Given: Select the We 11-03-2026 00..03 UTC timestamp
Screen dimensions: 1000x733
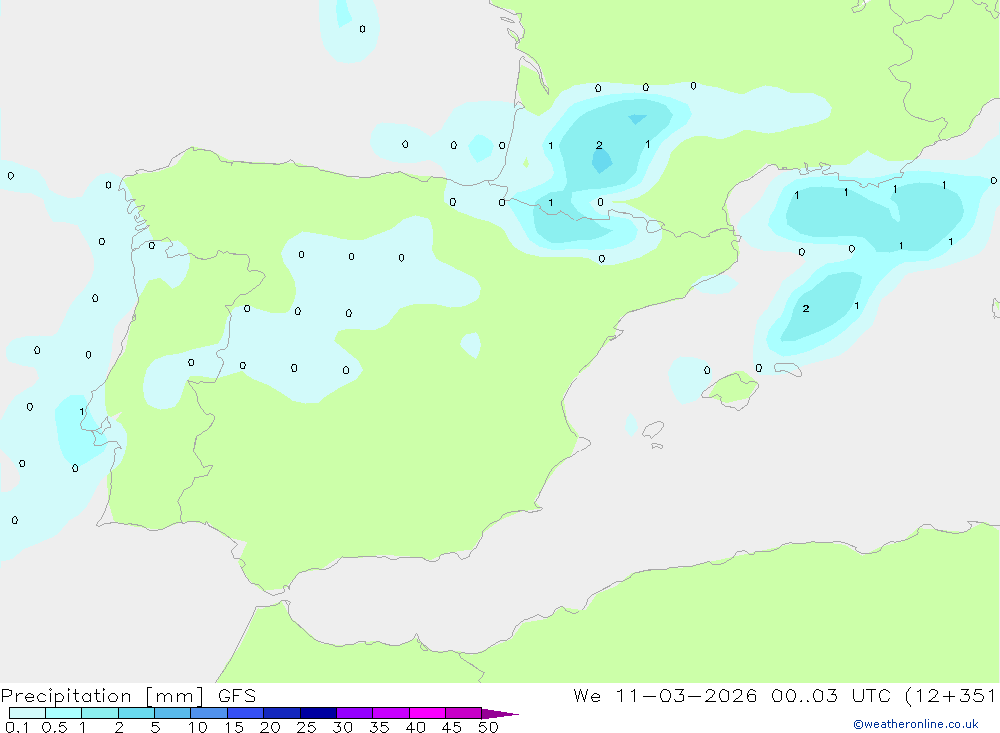Looking at the screenshot, I should pos(732,695).
